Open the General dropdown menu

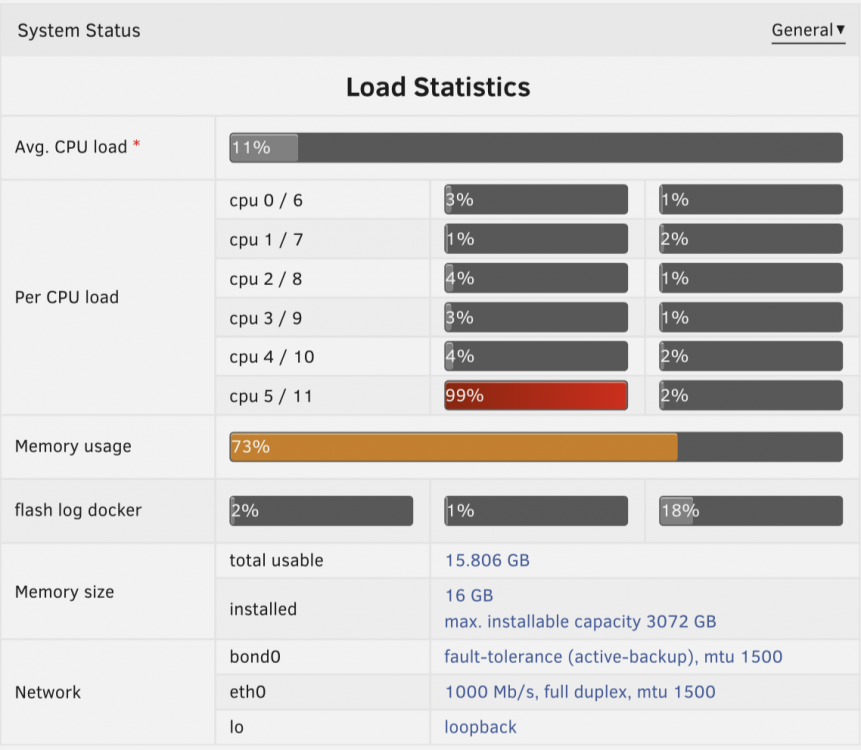coord(808,30)
